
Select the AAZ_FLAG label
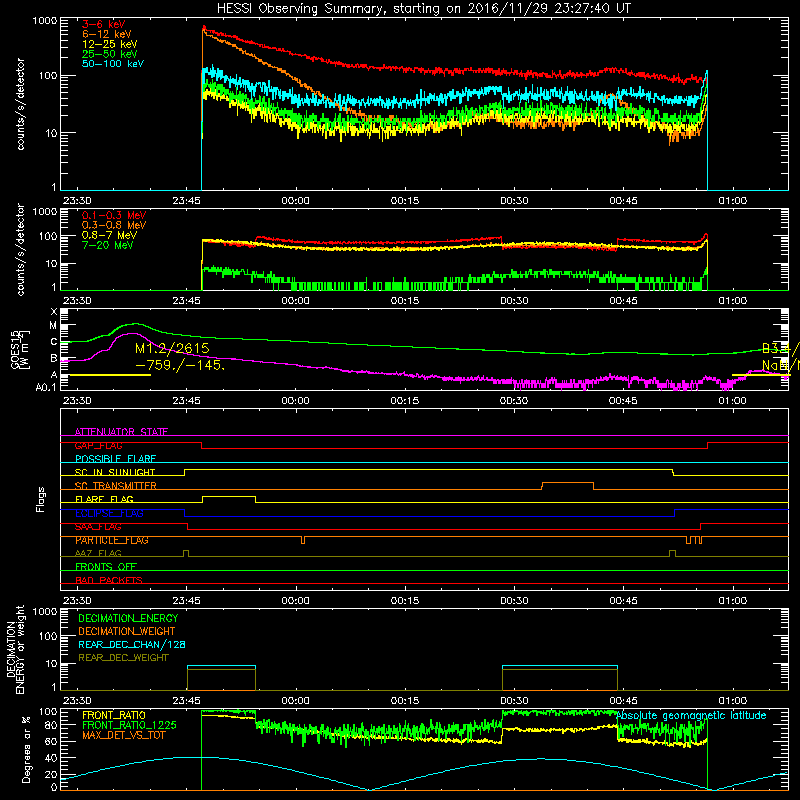coord(98,553)
